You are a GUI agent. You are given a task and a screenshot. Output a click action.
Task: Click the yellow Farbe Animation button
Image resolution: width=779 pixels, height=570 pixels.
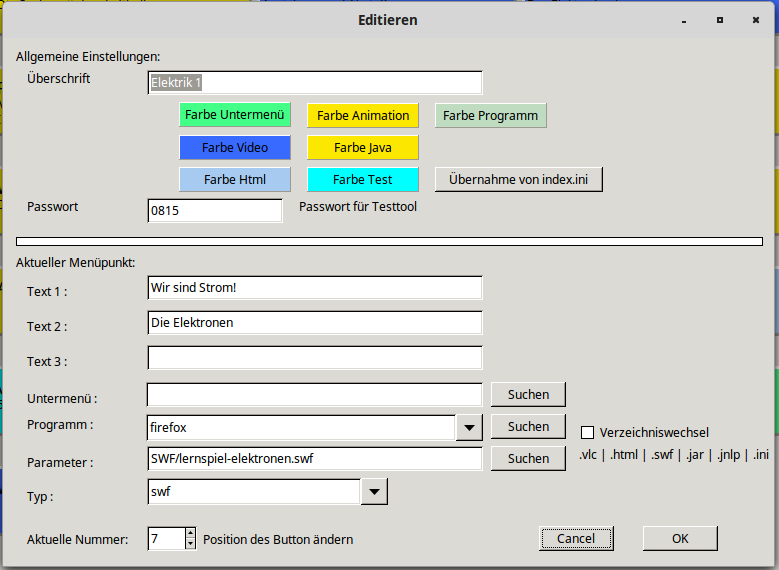click(x=362, y=115)
